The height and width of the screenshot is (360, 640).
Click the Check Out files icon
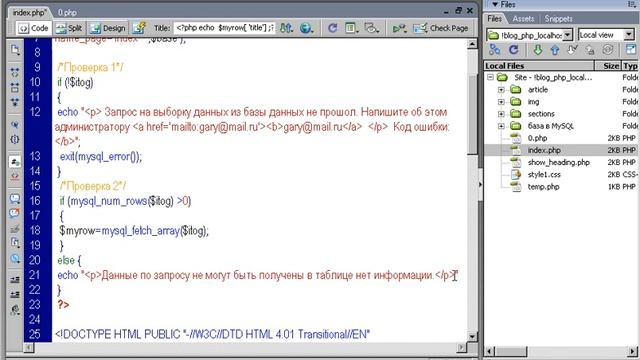[x=572, y=50]
